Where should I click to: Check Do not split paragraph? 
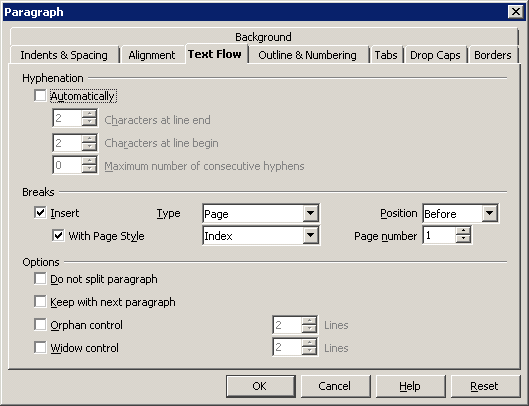(40, 279)
